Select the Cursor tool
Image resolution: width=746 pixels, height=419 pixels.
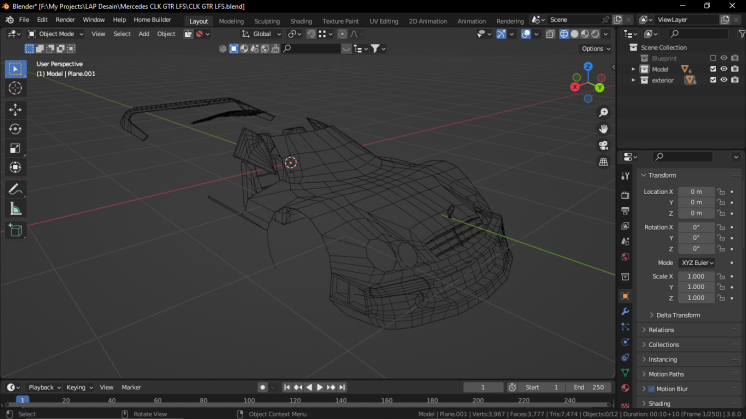tap(15, 88)
